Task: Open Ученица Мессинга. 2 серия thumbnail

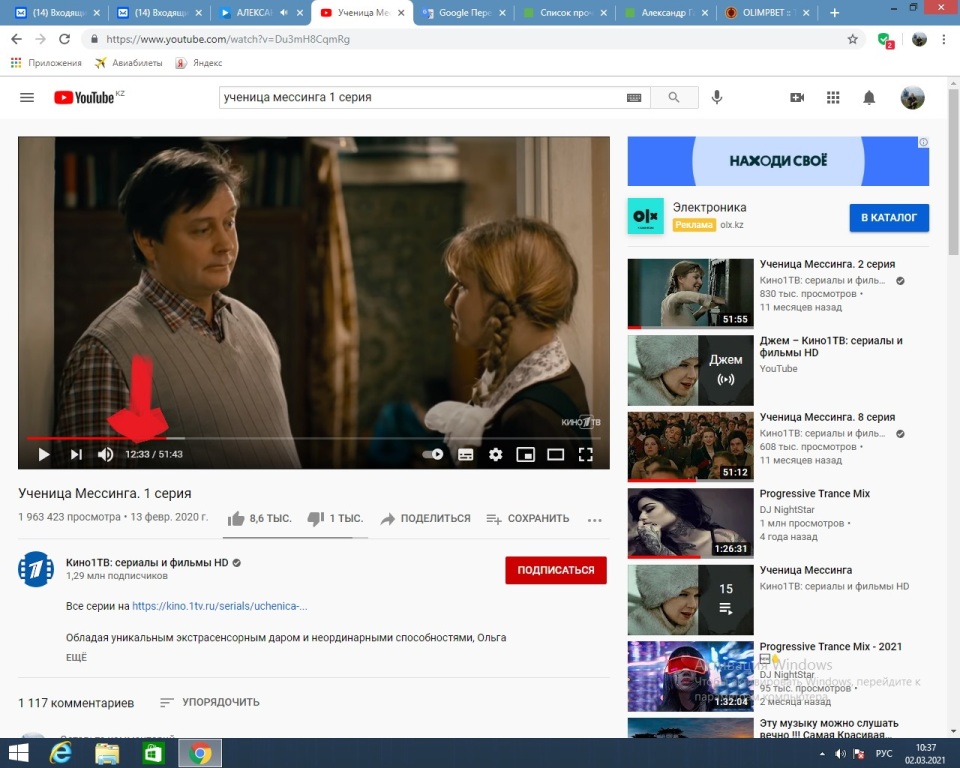Action: click(691, 293)
